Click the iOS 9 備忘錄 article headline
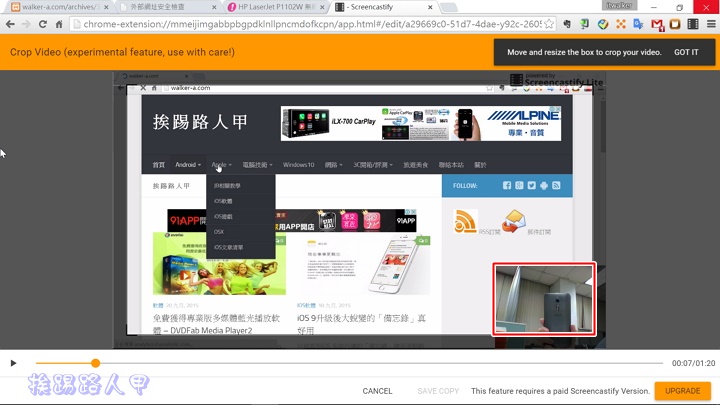 (x=361, y=324)
